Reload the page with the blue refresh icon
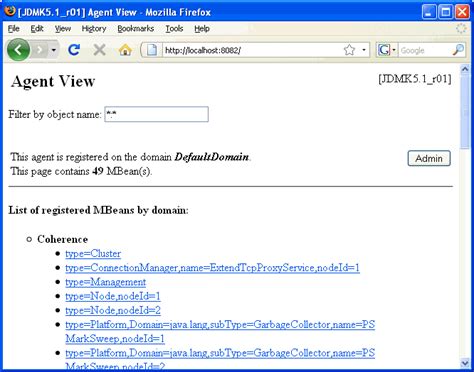Screen dimensions: 474x372 pos(74,50)
